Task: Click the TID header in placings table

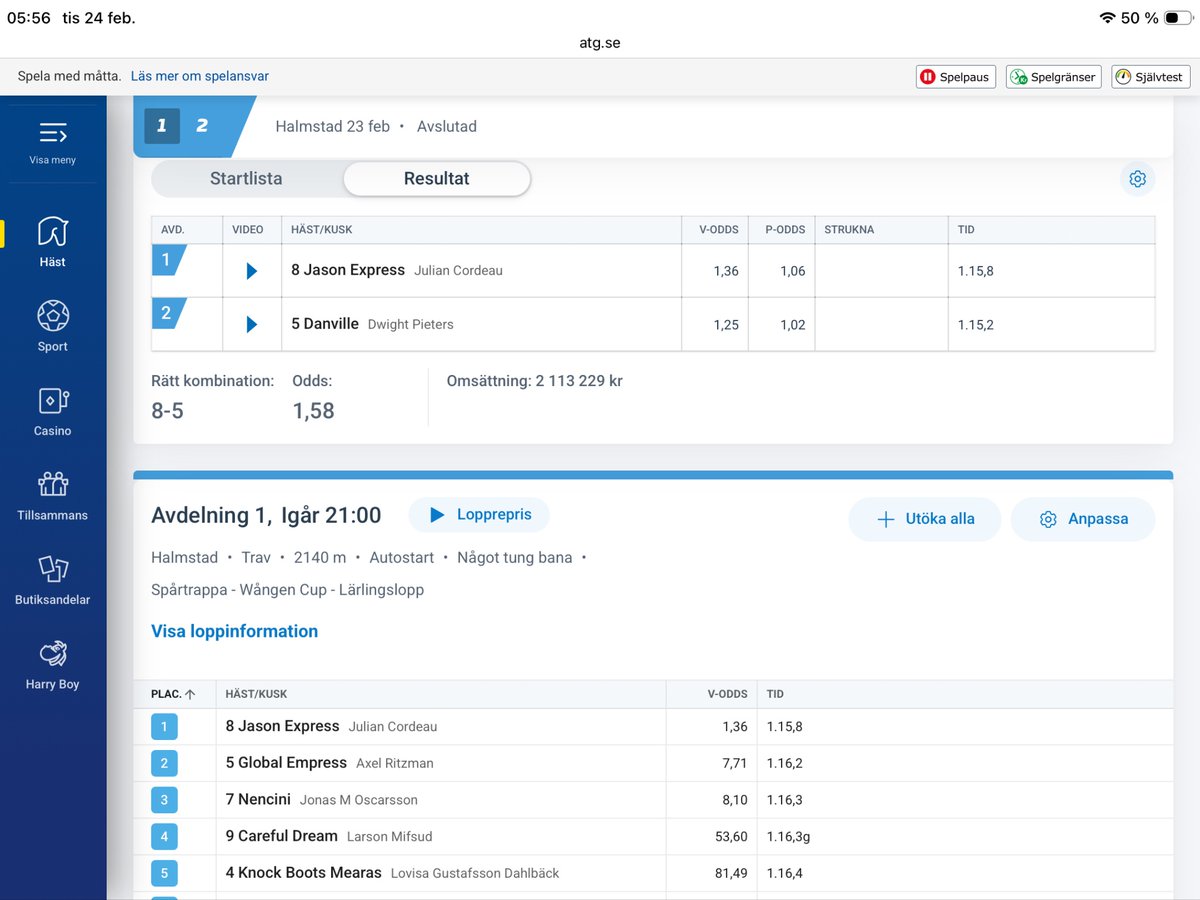Action: [x=775, y=694]
